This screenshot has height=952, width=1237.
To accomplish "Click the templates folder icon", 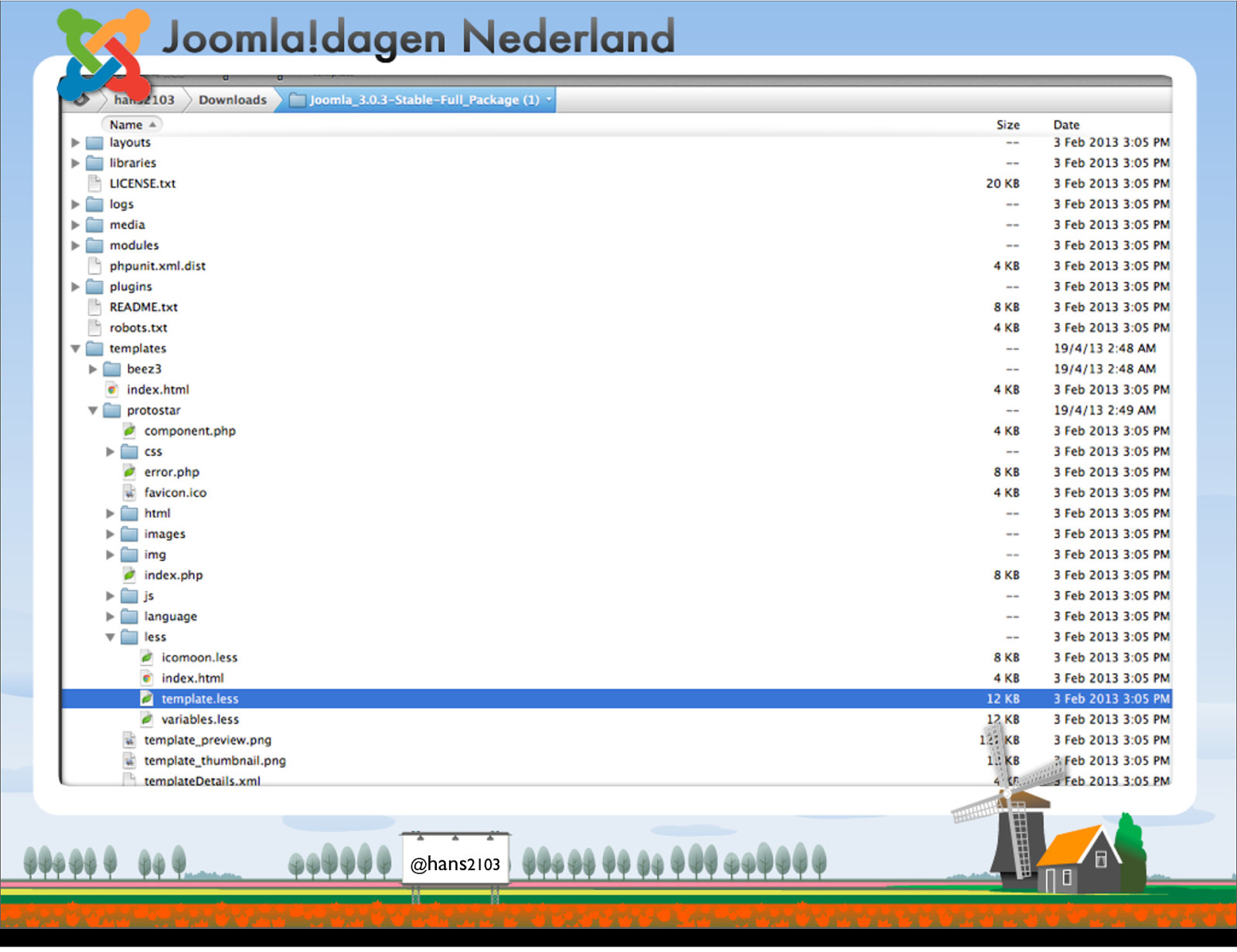I will pyautogui.click(x=94, y=348).
